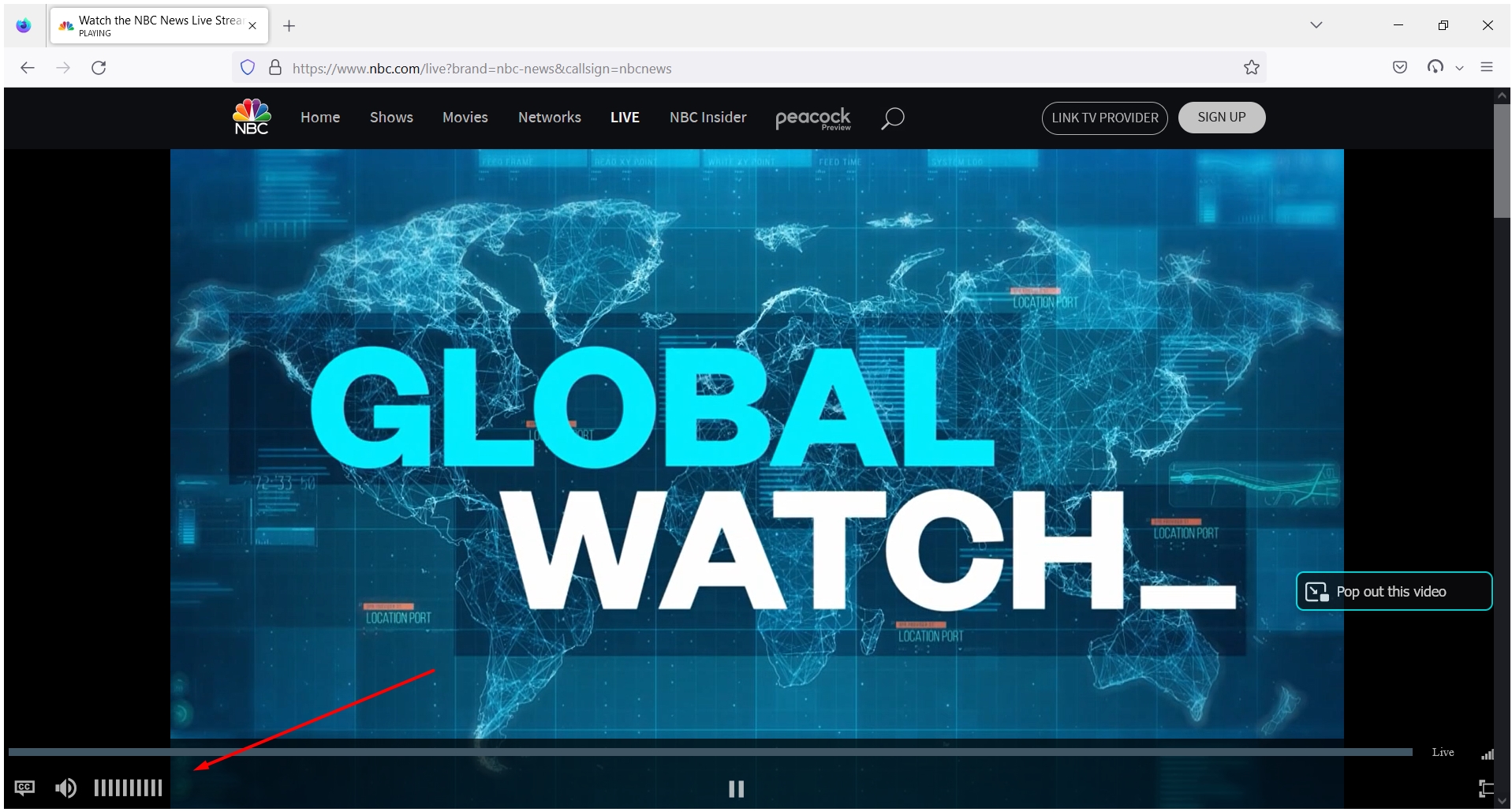Screen dimensions: 1512x812
Task: Expand the headphones extension dropdown arrow
Action: coord(1458,67)
